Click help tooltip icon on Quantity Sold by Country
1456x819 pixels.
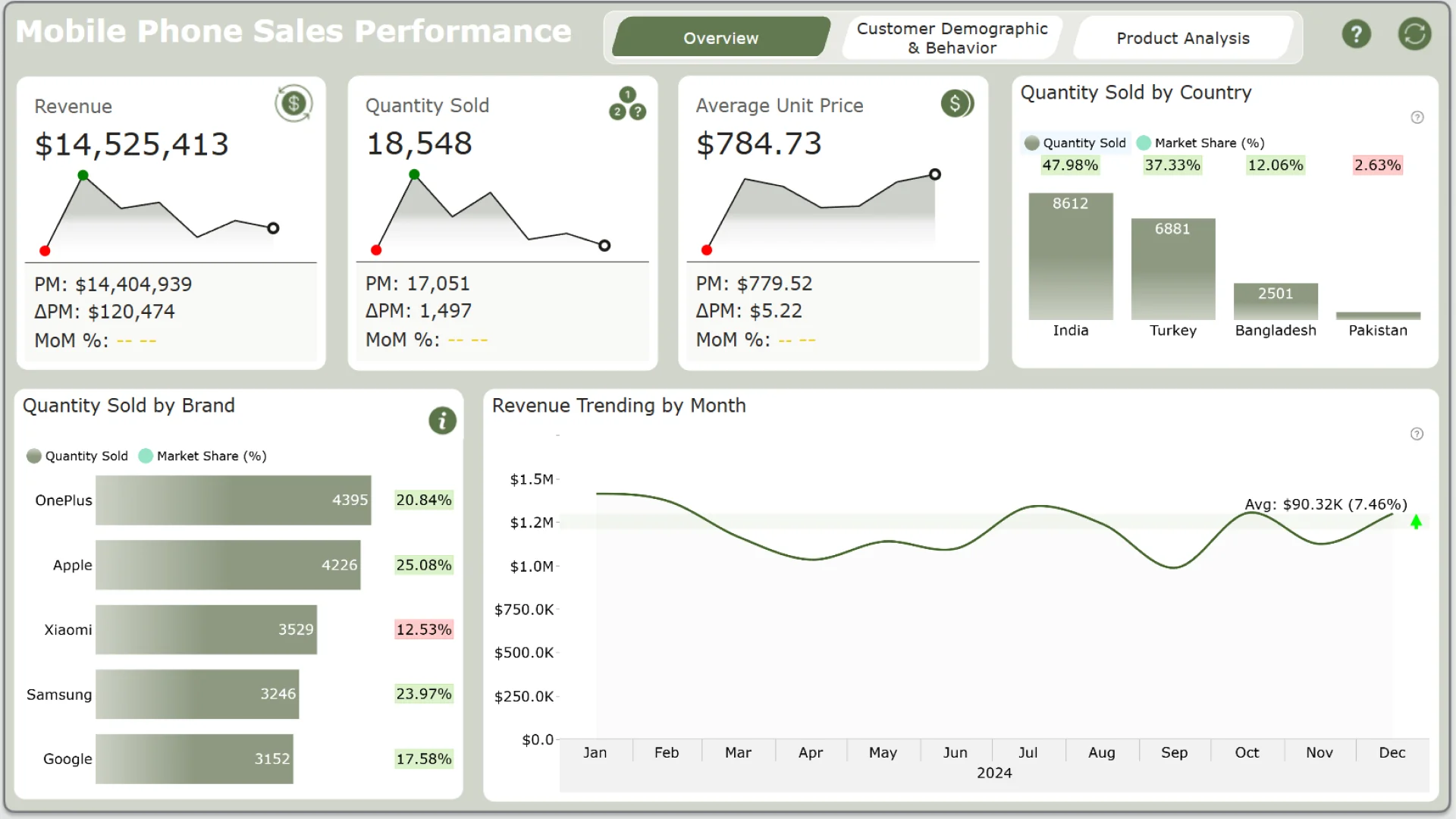pos(1417,118)
